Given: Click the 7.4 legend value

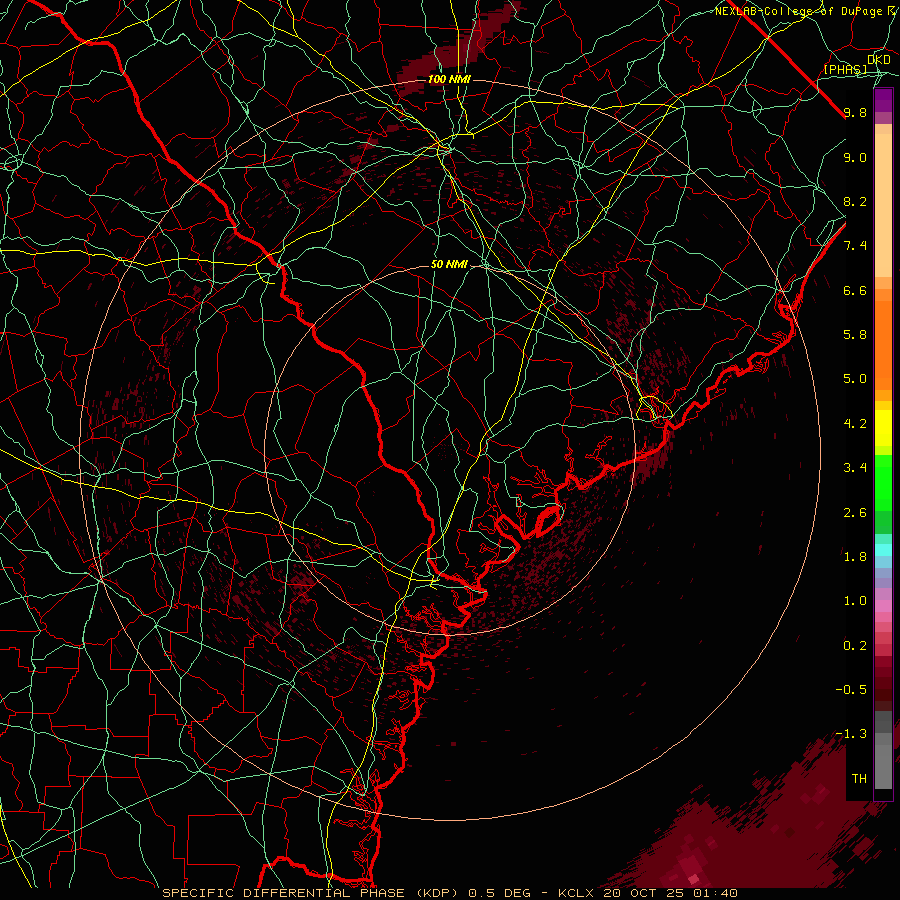Looking at the screenshot, I should click(855, 246).
